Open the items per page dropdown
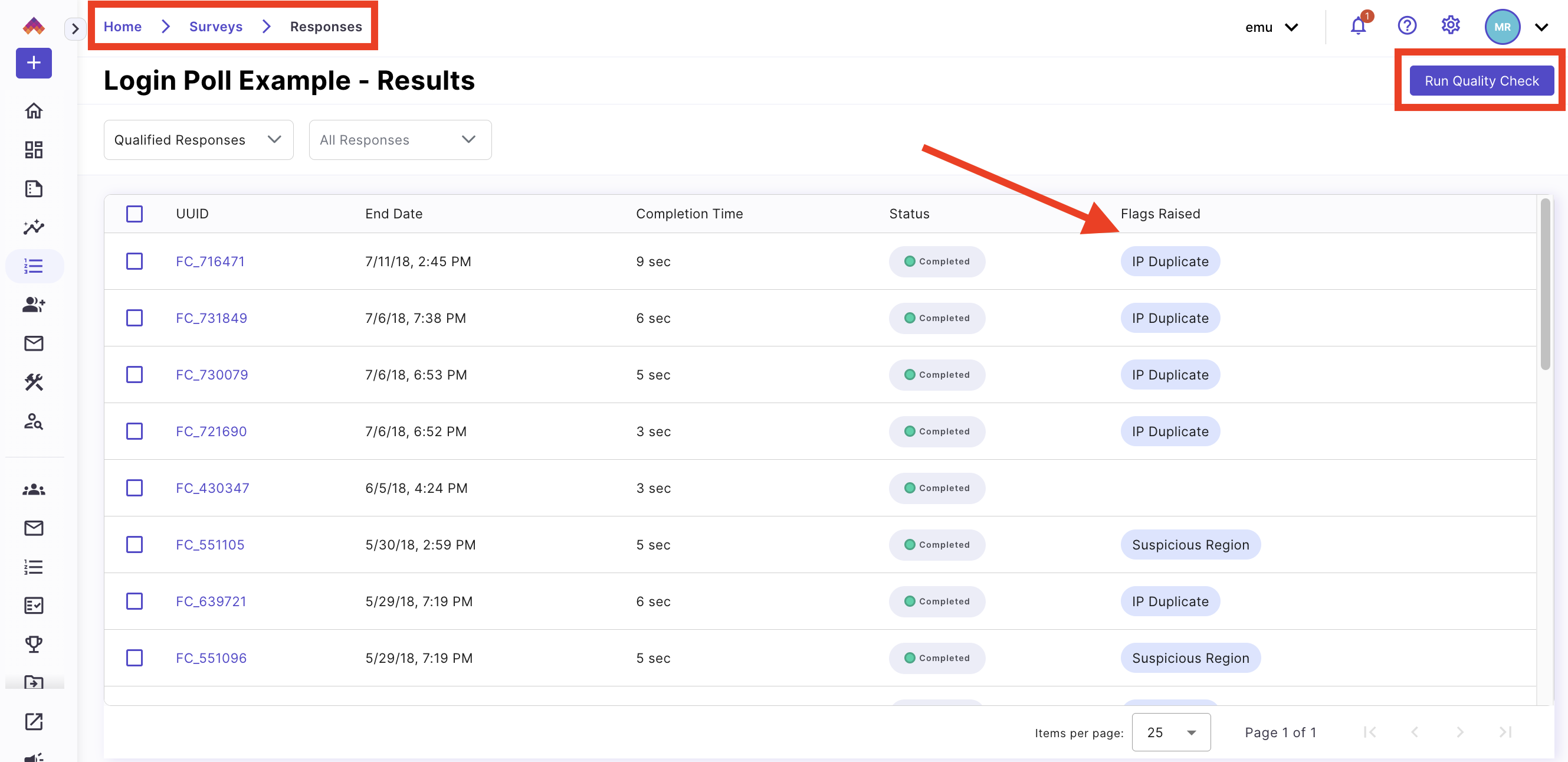Image resolution: width=1568 pixels, height=762 pixels. pyautogui.click(x=1171, y=732)
